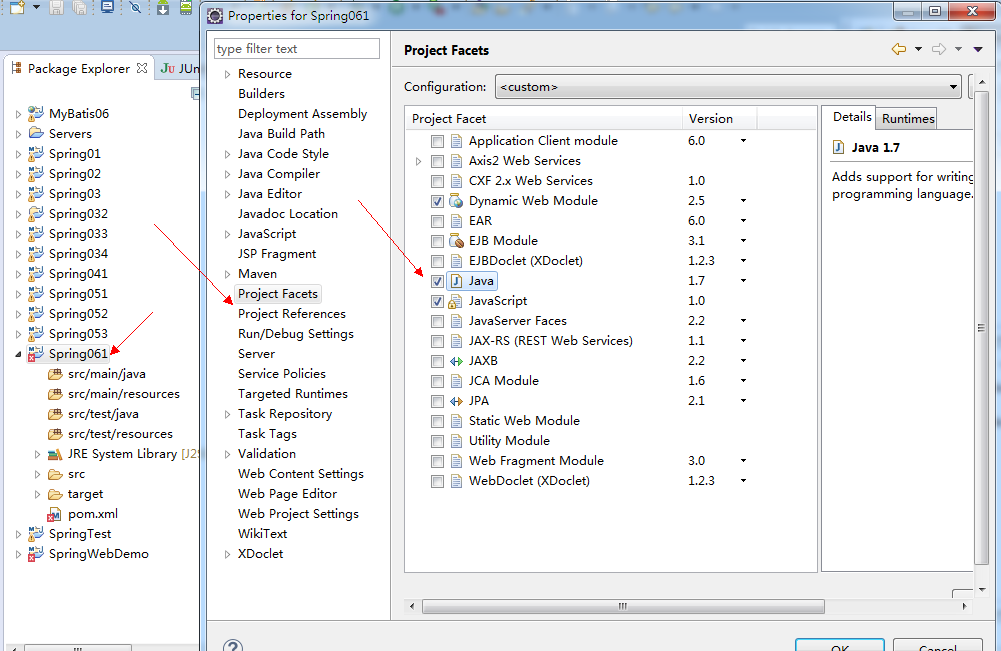Click the Spring061 project icon
The image size is (1001, 651).
click(x=36, y=354)
